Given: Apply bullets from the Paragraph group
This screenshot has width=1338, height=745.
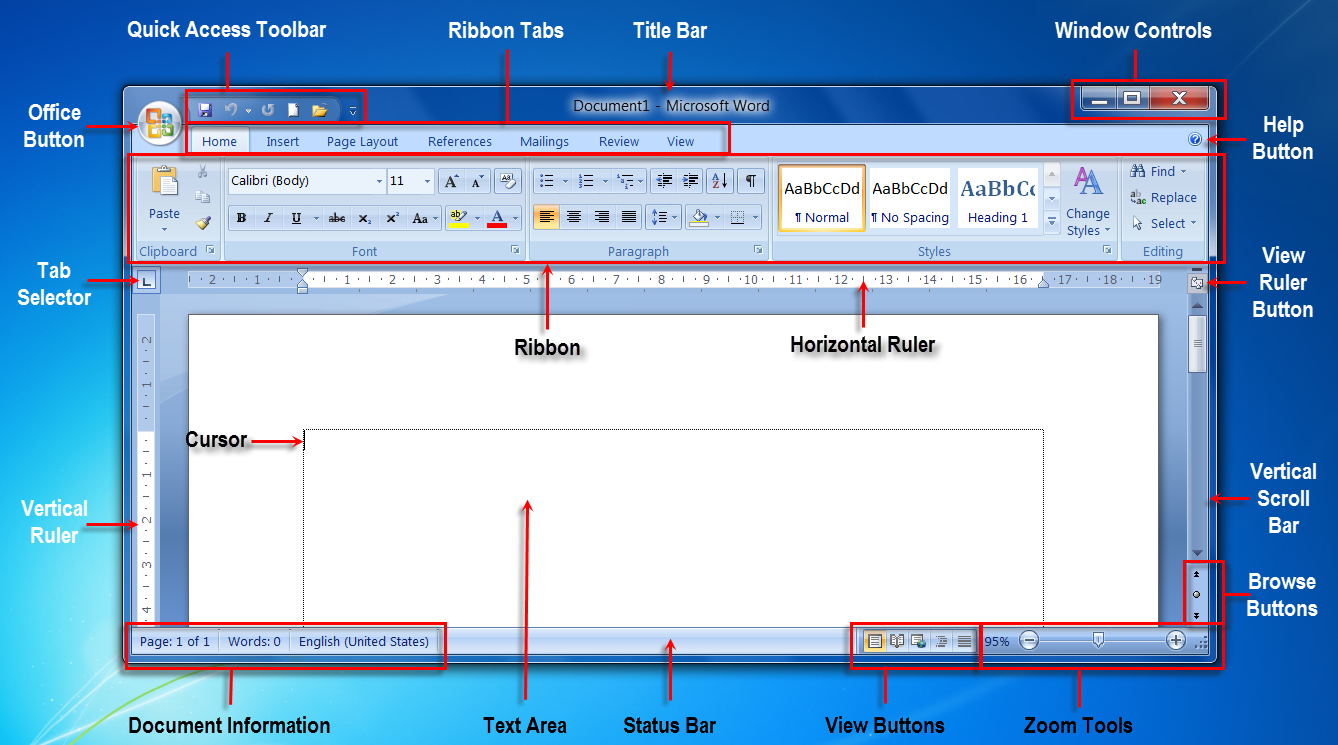Looking at the screenshot, I should pos(546,181).
